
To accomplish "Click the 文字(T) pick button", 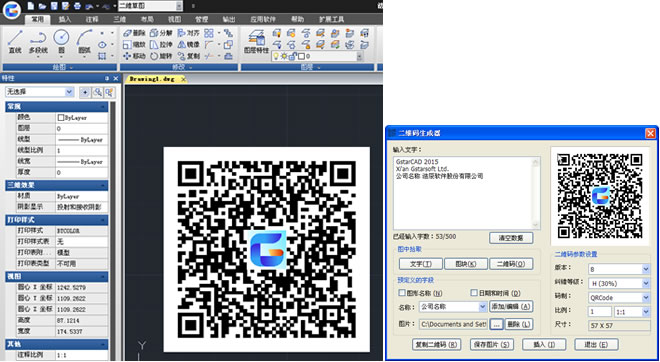I will point(421,264).
